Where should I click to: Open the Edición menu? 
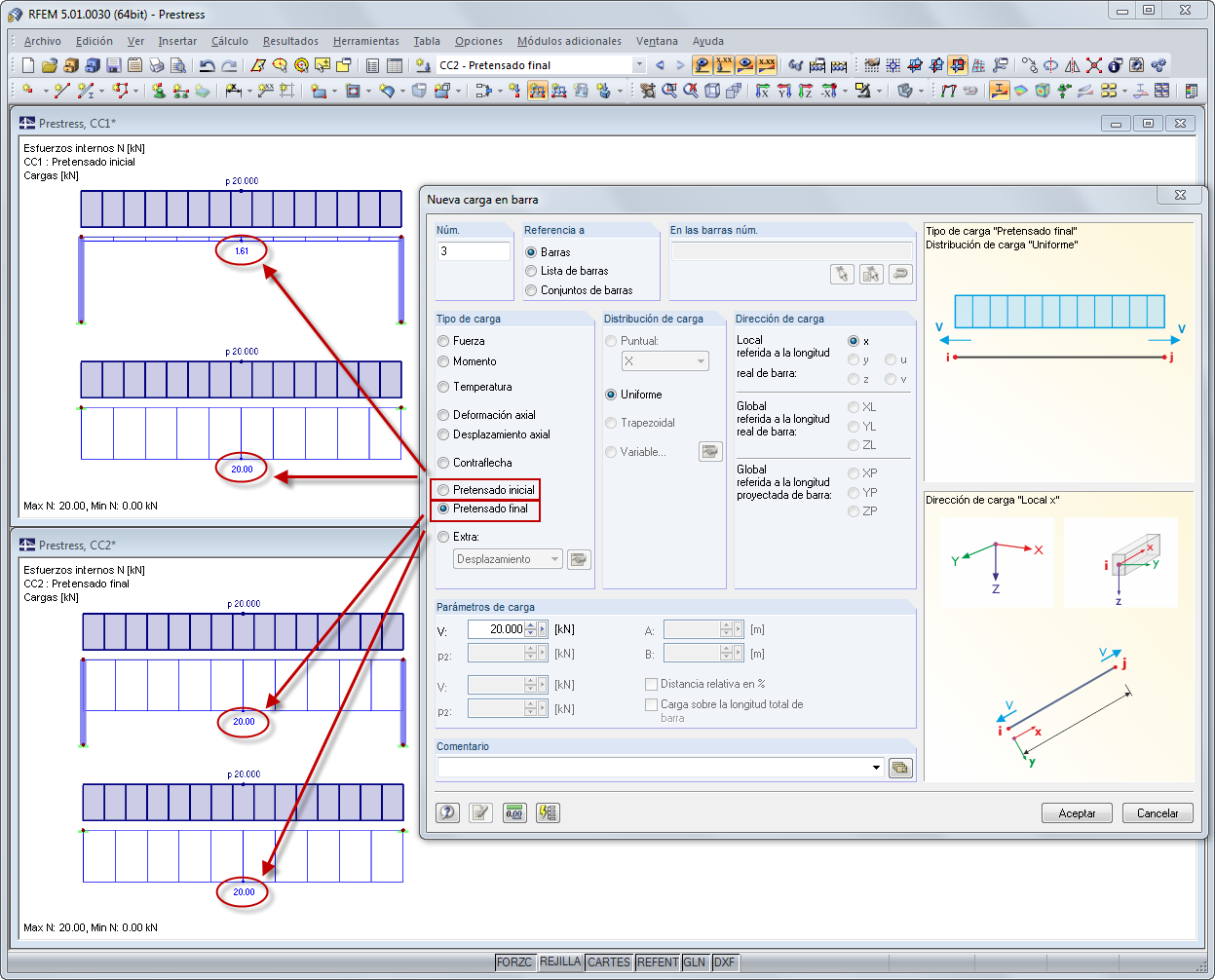pyautogui.click(x=95, y=41)
